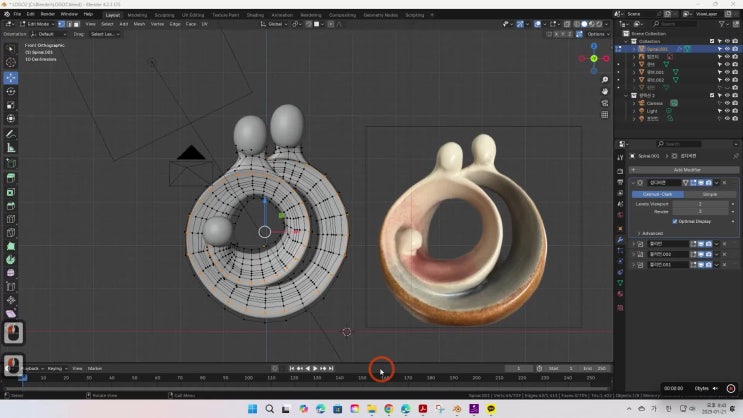Toggle the Optimal Display checkbox
This screenshot has height=418, width=743.
pyautogui.click(x=675, y=221)
